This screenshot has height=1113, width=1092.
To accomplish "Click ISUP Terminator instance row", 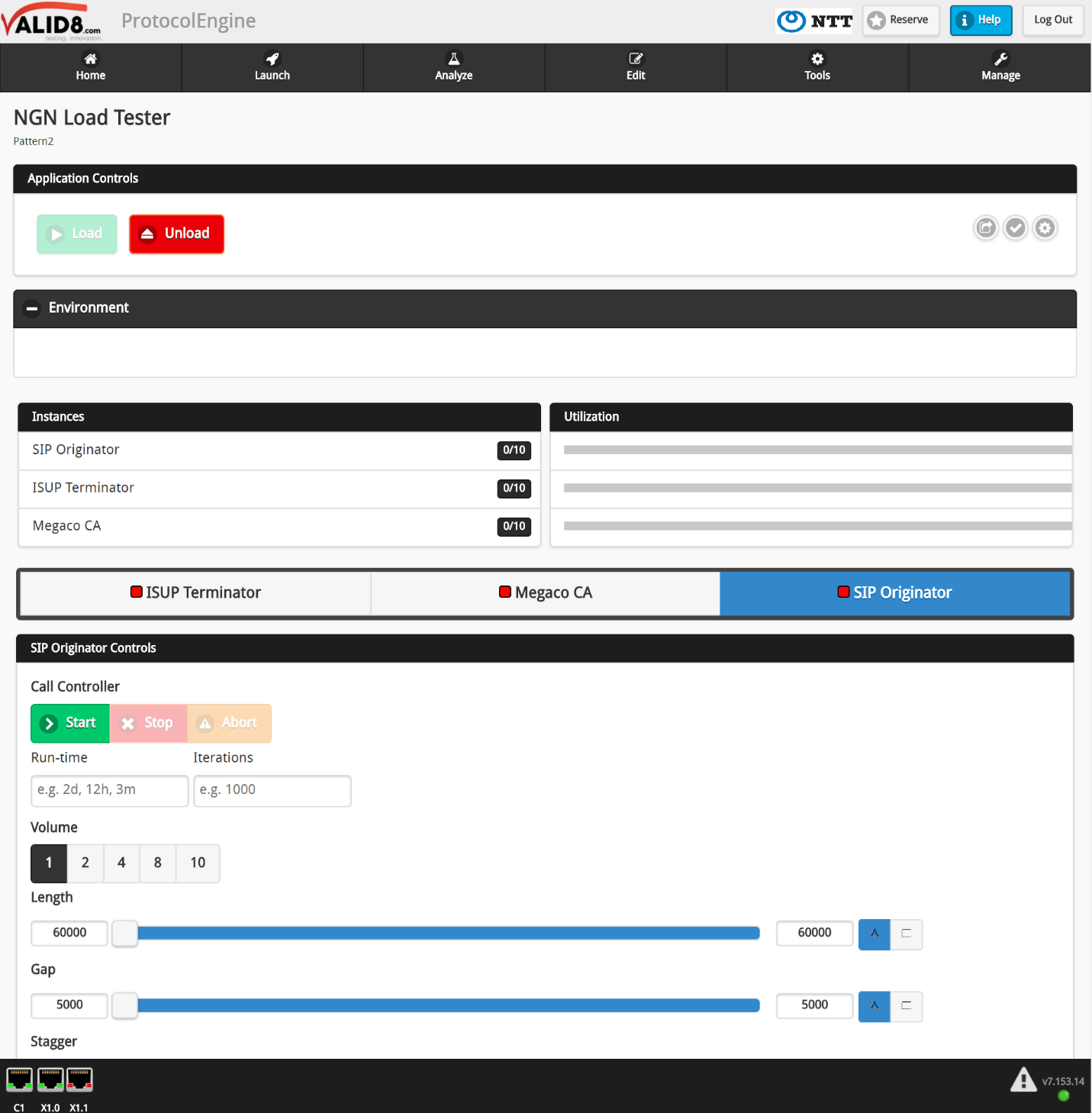I will pyautogui.click(x=279, y=489).
